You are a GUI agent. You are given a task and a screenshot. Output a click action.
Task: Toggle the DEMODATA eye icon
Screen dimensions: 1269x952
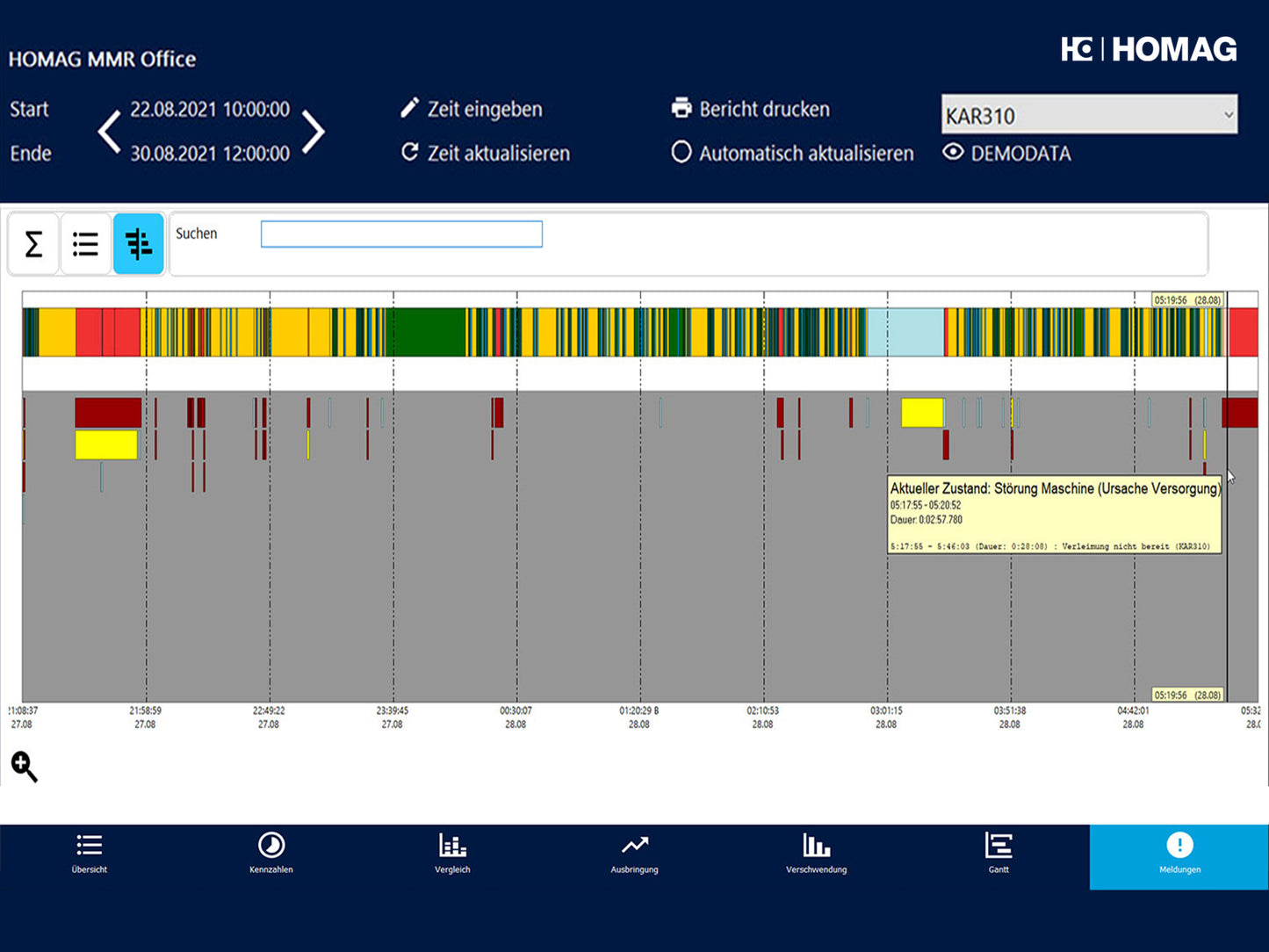[x=953, y=152]
